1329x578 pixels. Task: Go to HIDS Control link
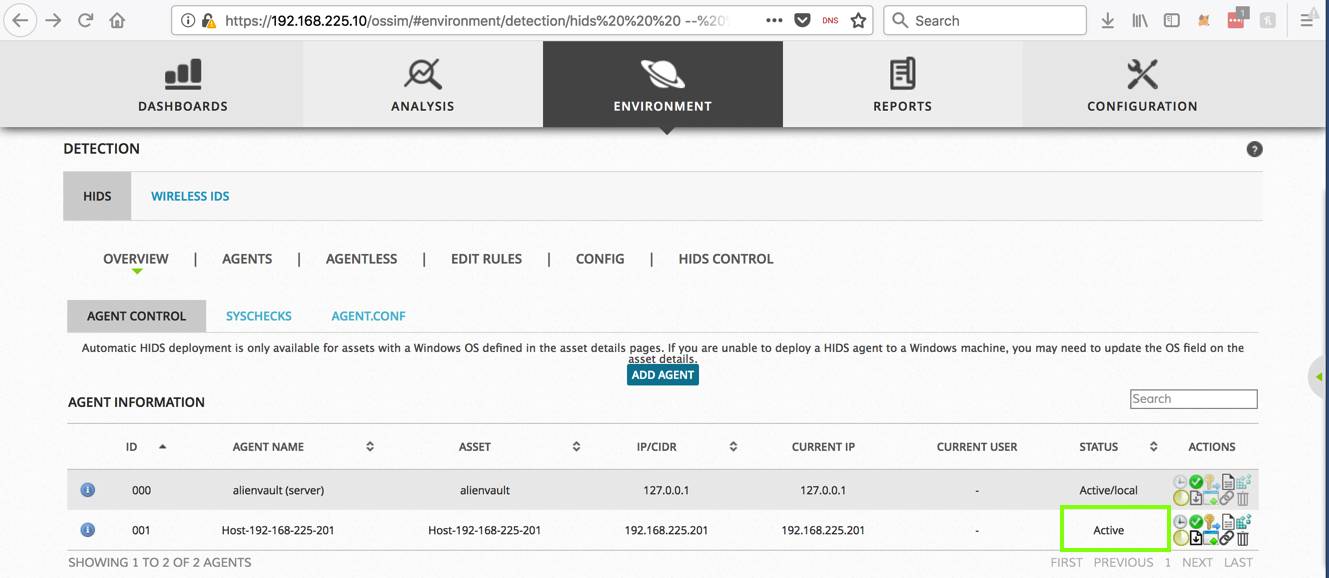725,259
